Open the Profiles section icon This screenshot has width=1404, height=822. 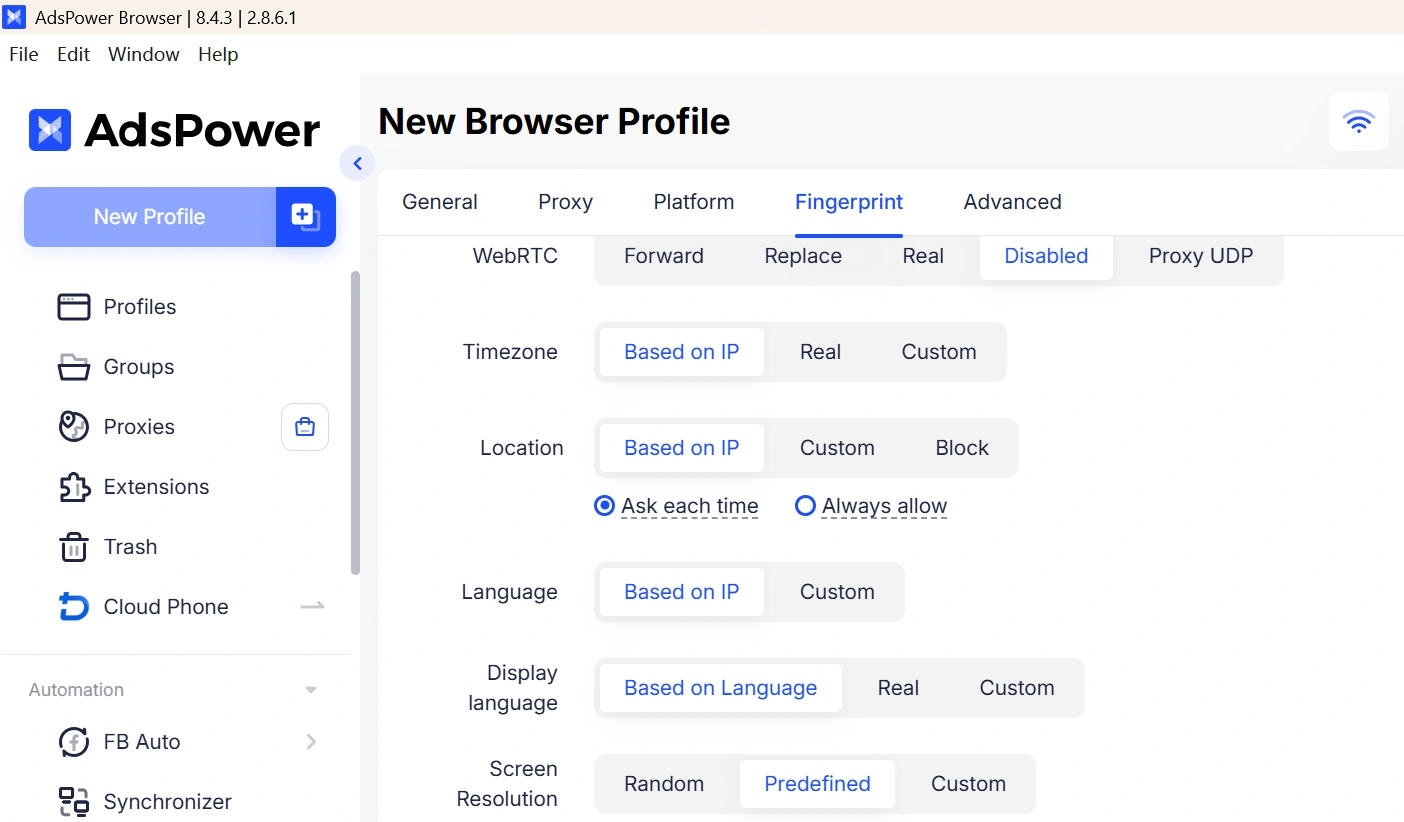pos(74,307)
